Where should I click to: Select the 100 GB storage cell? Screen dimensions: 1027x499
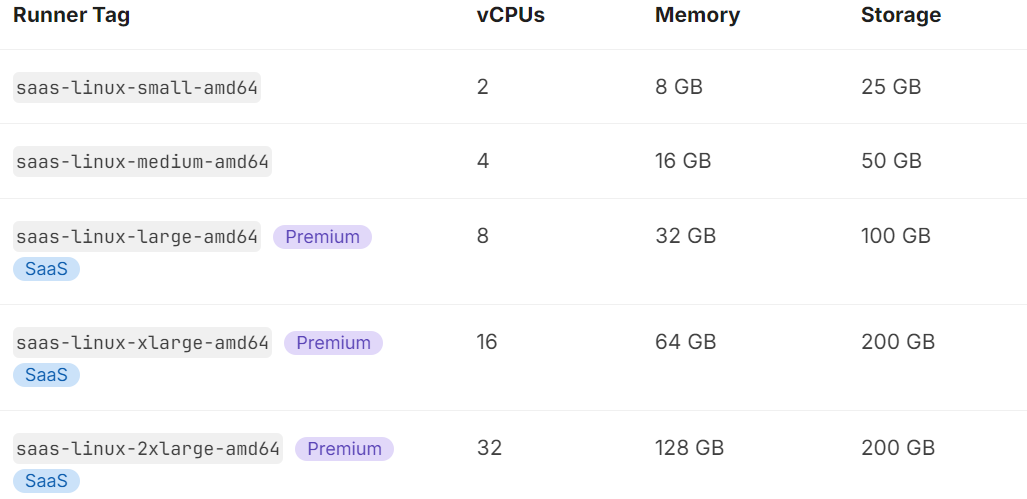tap(896, 236)
